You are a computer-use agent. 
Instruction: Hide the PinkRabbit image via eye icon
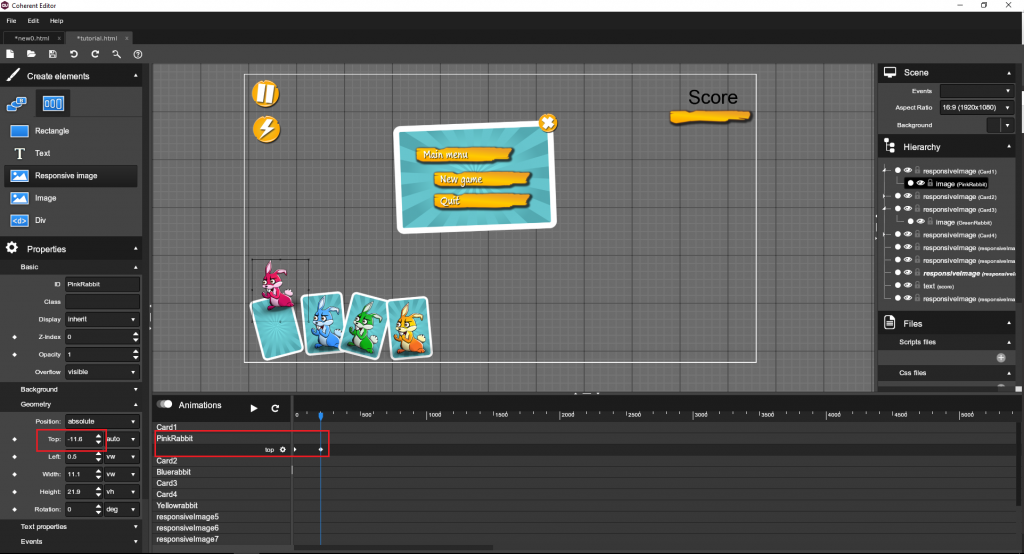click(x=920, y=184)
